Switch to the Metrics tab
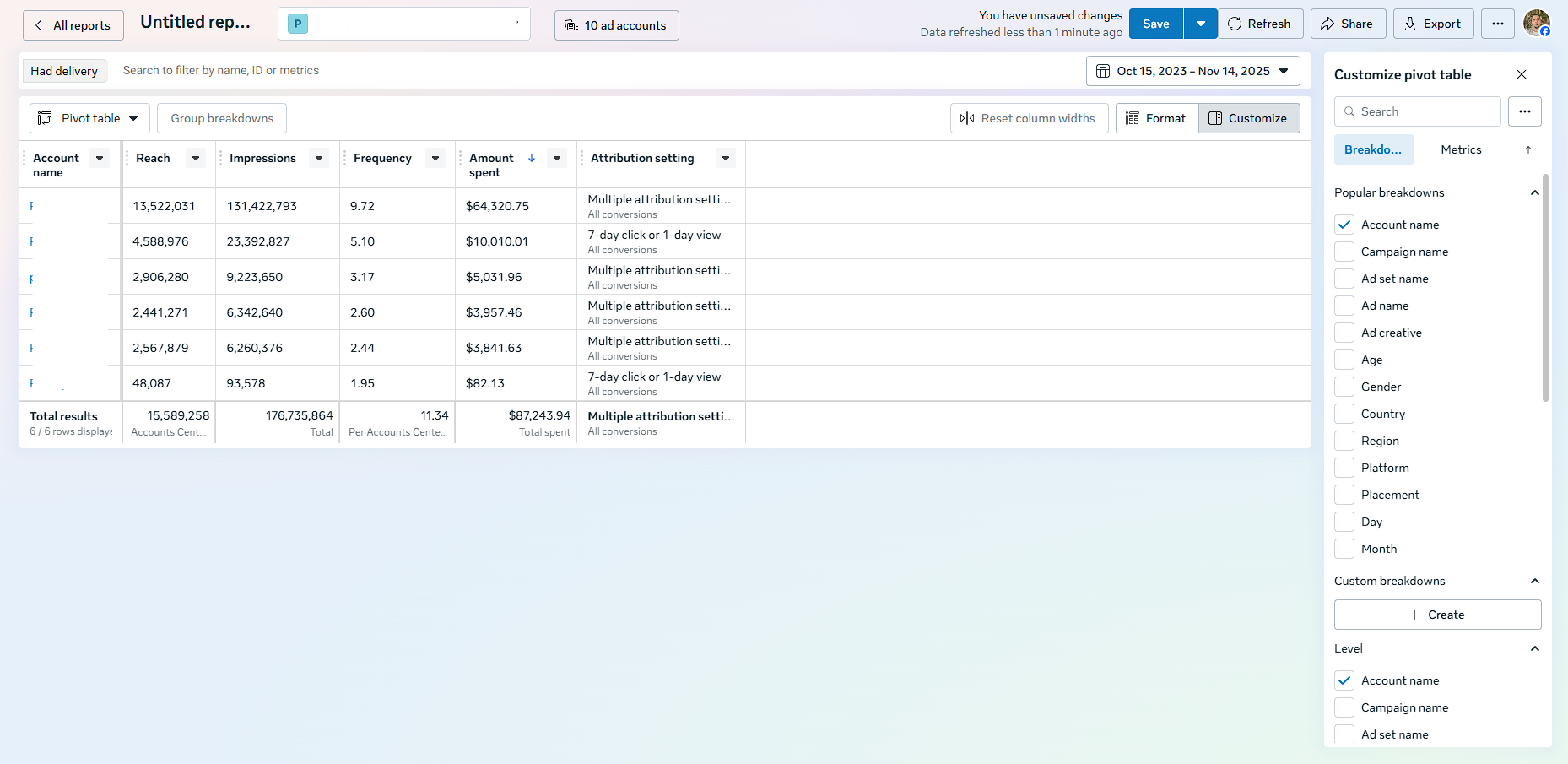The image size is (1568, 764). point(1461,149)
